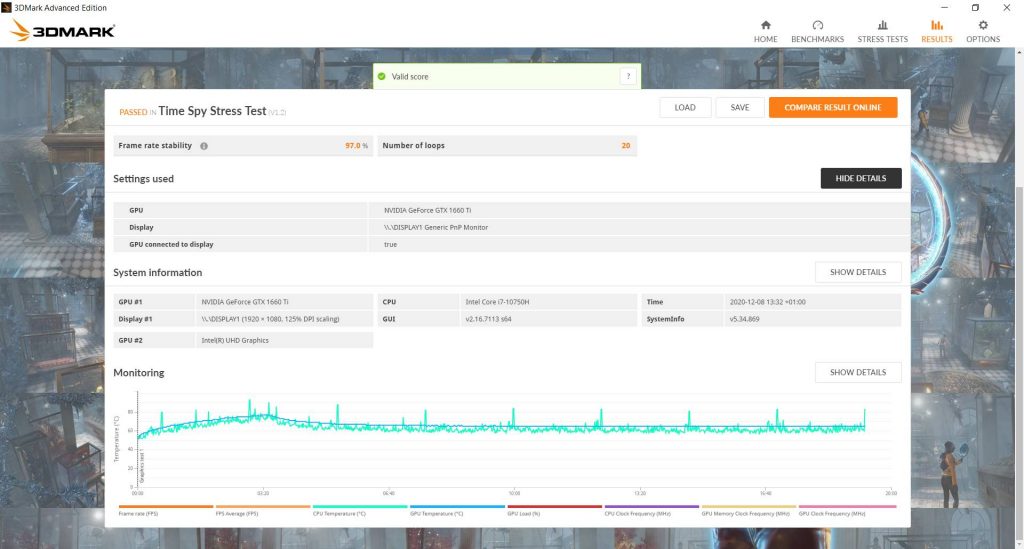Click the Time value 2020-12-08 13:32
Screen dimensions: 1024x549
click(767, 302)
